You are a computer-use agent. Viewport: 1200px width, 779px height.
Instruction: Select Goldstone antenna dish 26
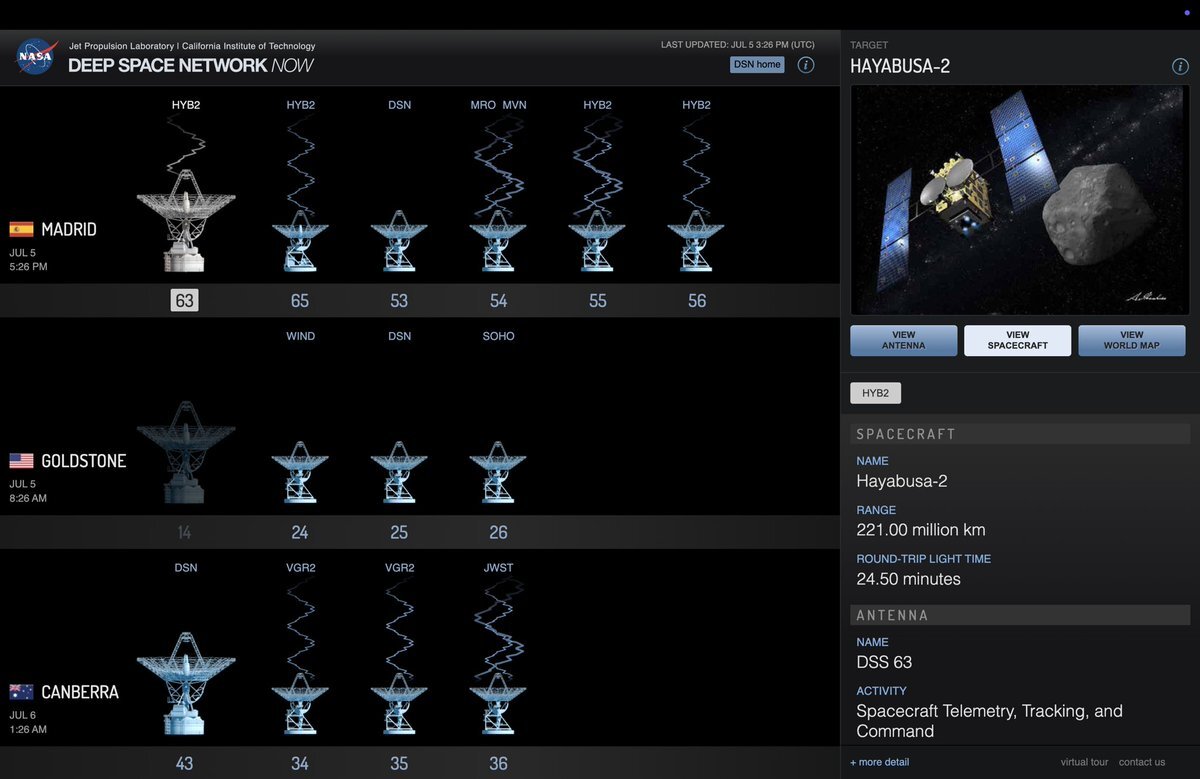[498, 473]
